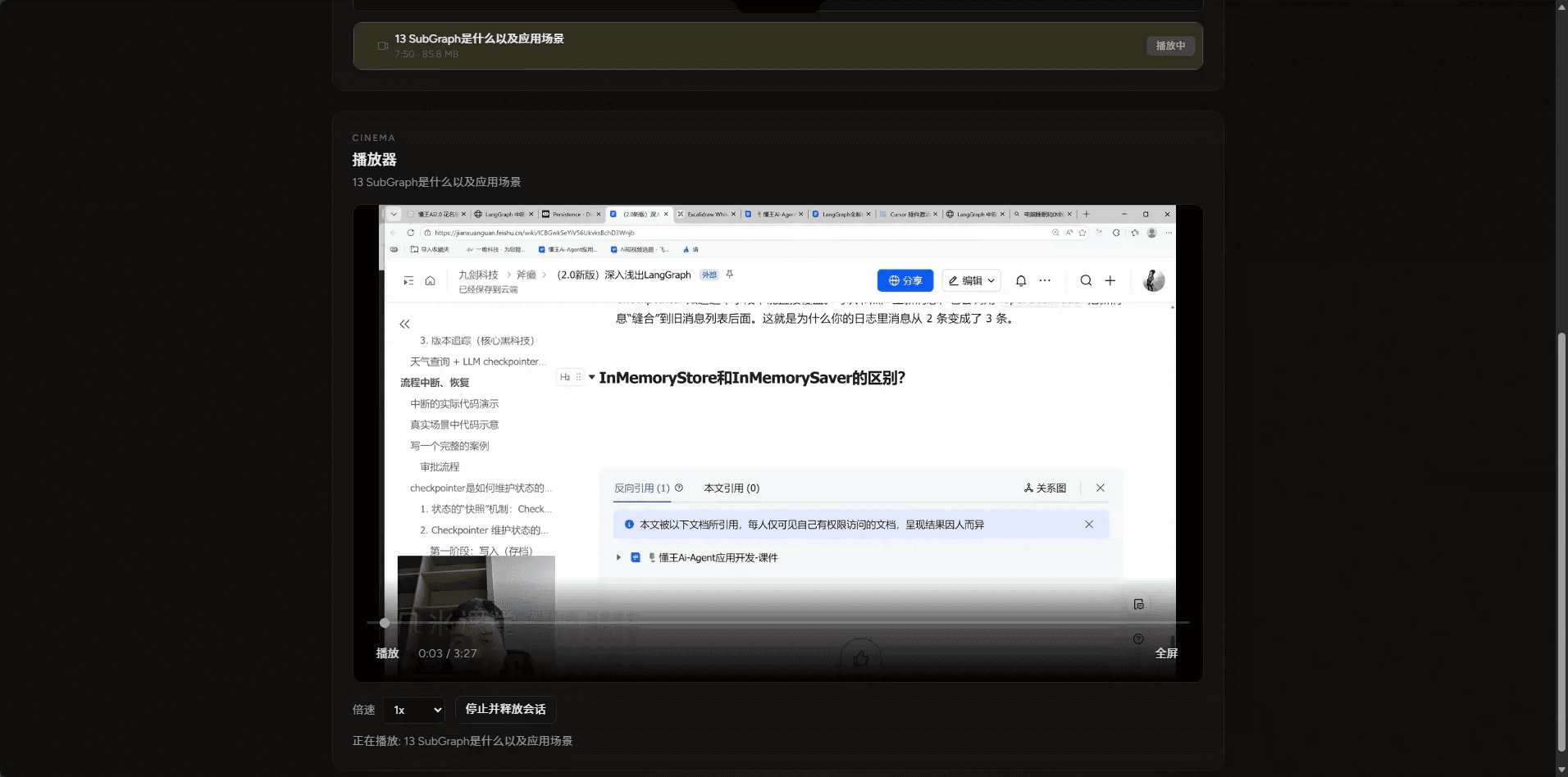Select outline item 3. 版本追踪（核心黑科技）
1568x777 pixels.
point(476,341)
